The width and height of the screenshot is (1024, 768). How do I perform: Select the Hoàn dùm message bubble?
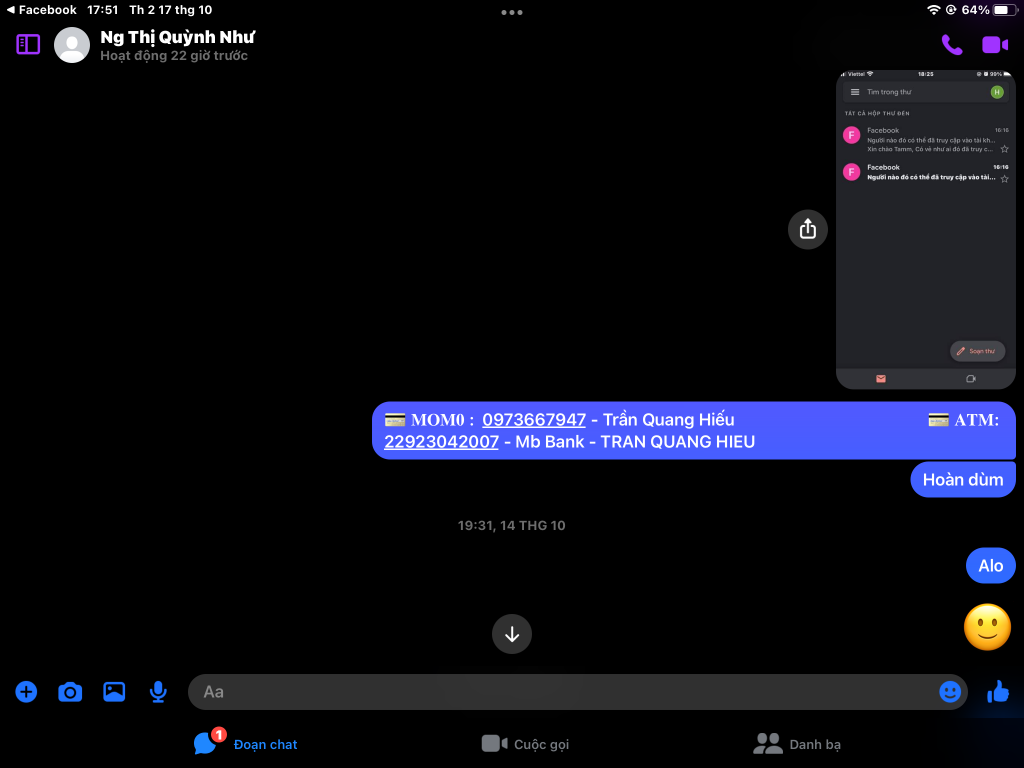963,479
